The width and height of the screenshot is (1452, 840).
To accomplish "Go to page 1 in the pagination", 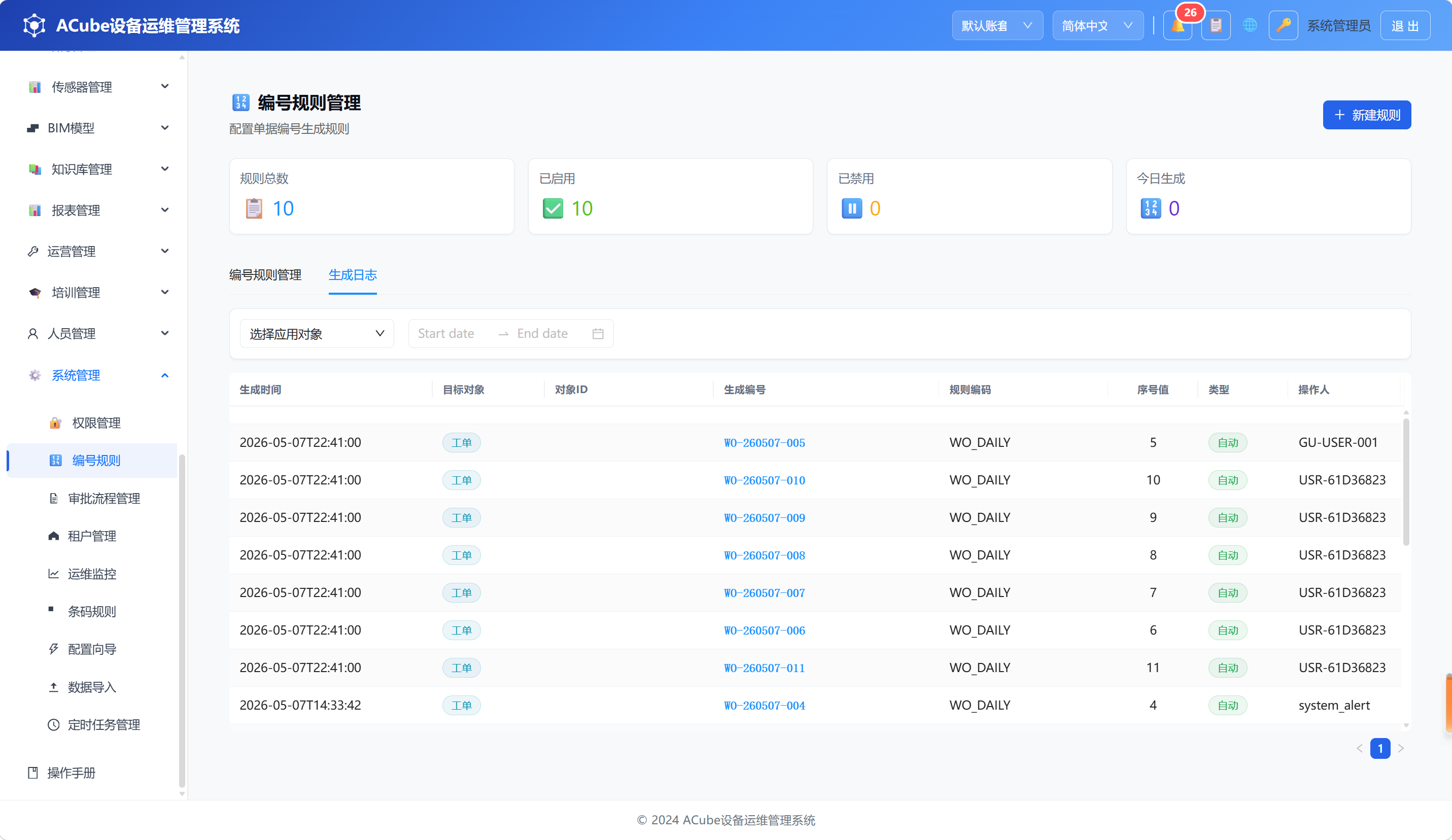I will click(1380, 748).
